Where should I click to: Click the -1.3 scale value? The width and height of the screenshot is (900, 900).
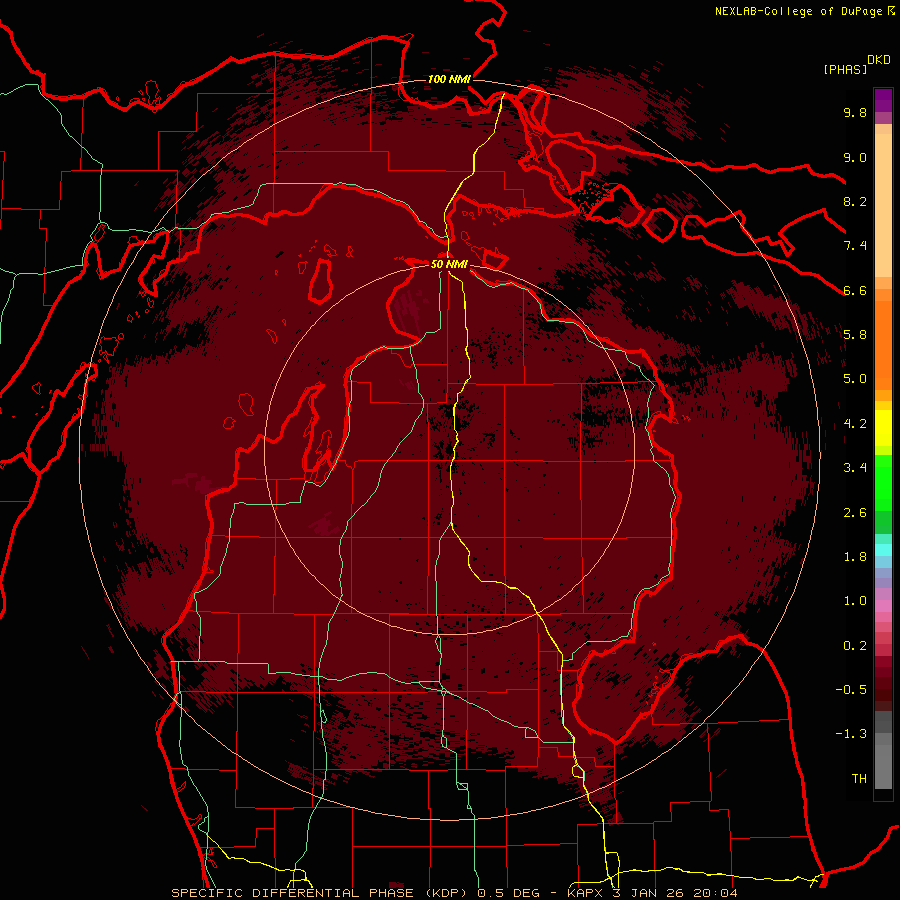point(851,734)
